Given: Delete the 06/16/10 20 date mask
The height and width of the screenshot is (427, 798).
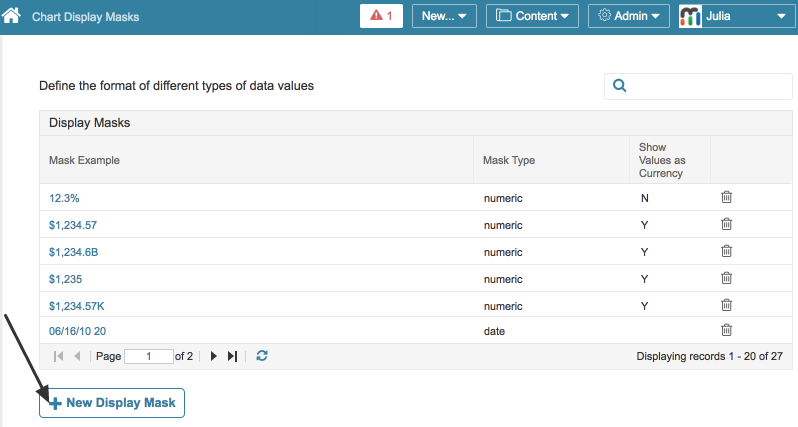Looking at the screenshot, I should pos(727,330).
